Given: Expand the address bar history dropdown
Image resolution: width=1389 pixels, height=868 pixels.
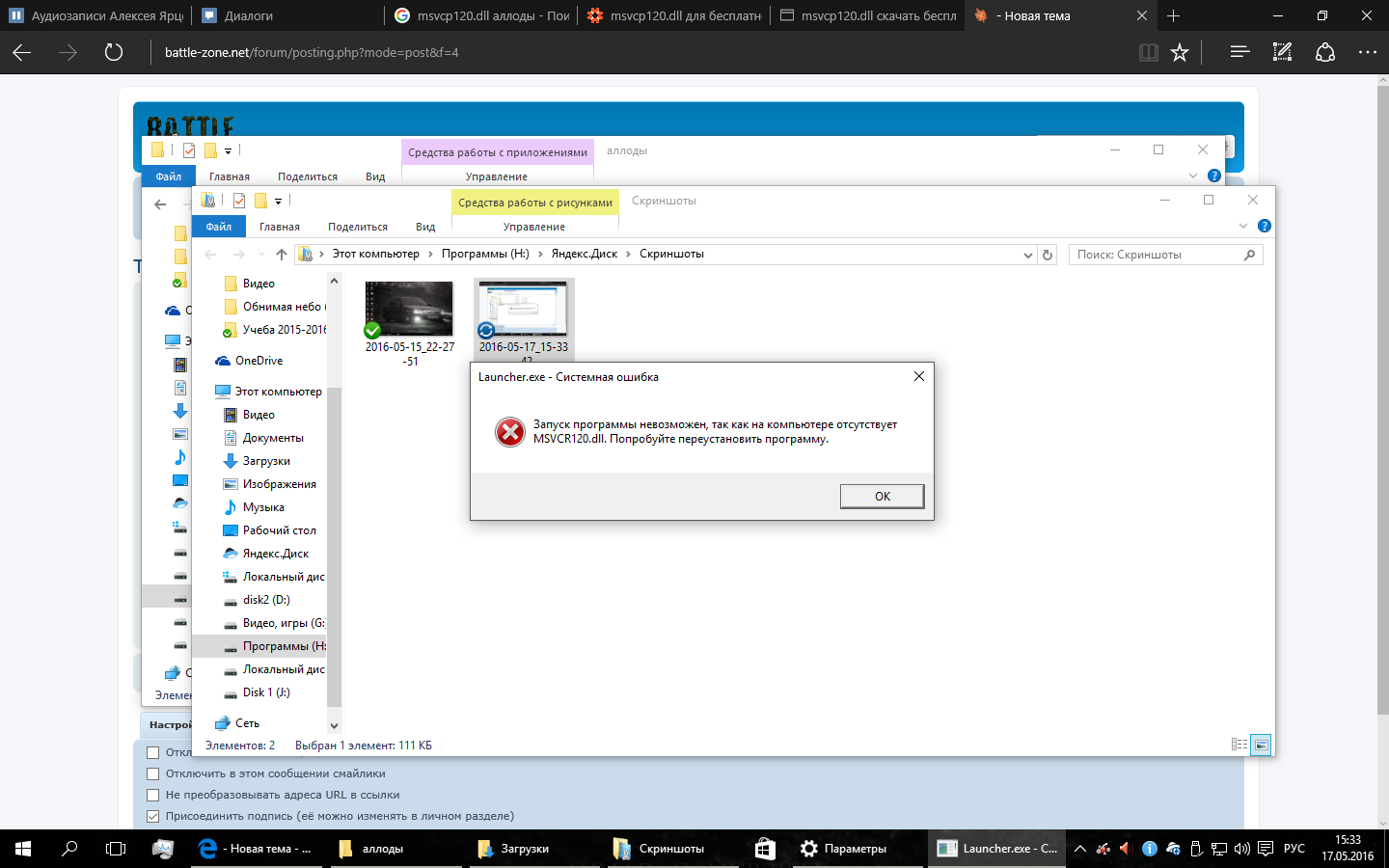Looking at the screenshot, I should click(x=1027, y=255).
